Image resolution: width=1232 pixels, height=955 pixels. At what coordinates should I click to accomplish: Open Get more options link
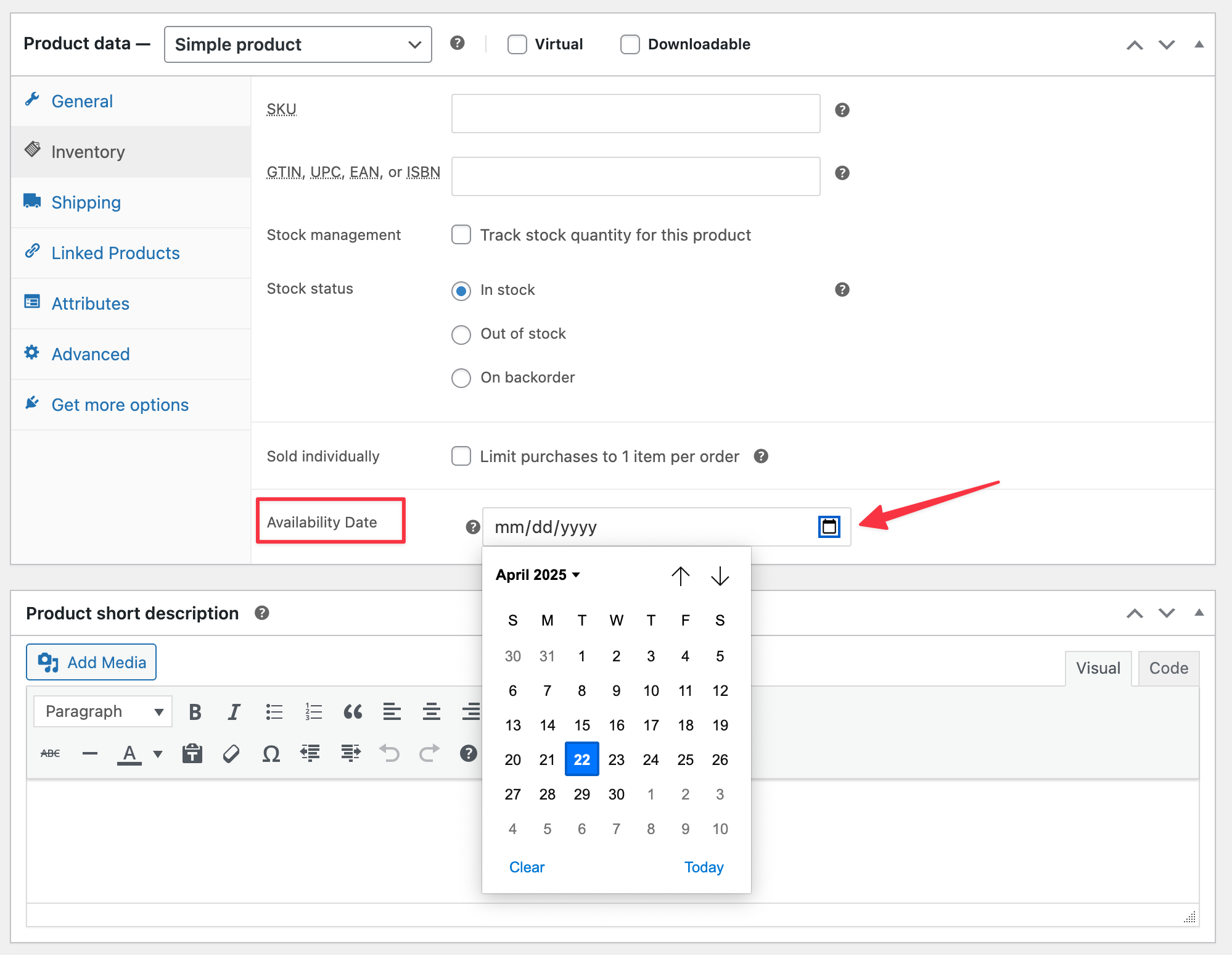[131, 405]
